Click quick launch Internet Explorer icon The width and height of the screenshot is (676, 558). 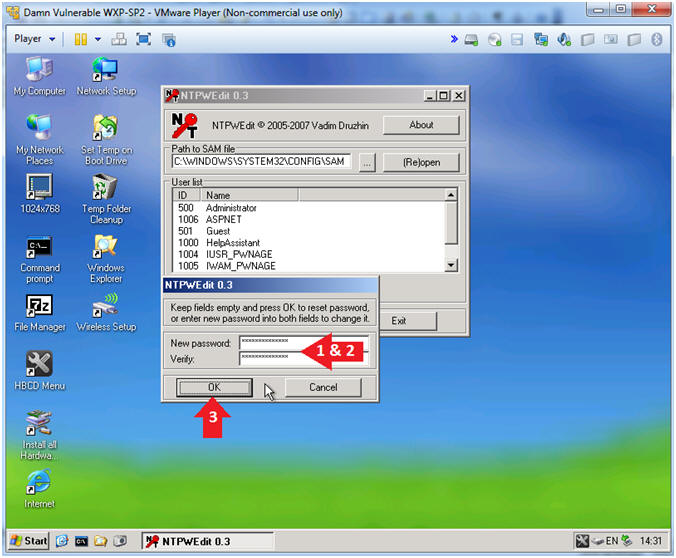click(62, 541)
